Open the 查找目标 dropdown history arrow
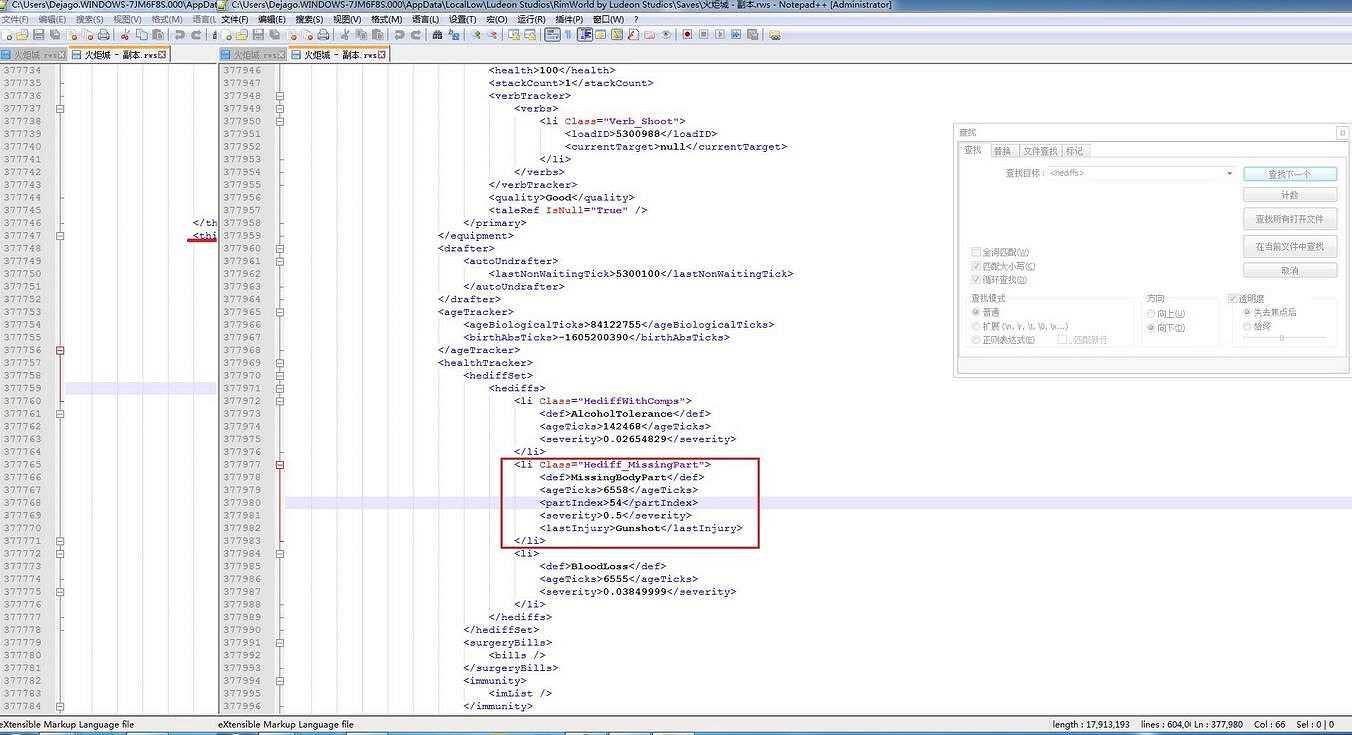Screen dimensions: 1352x735 coord(1229,174)
